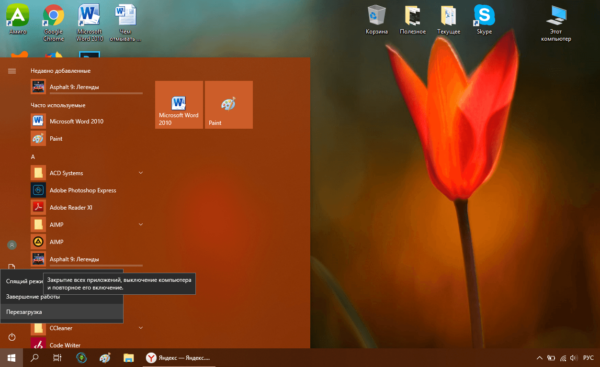Screen dimensions: 600x367
Task: Expand the CCleaner folder chevron
Action: pos(140,328)
